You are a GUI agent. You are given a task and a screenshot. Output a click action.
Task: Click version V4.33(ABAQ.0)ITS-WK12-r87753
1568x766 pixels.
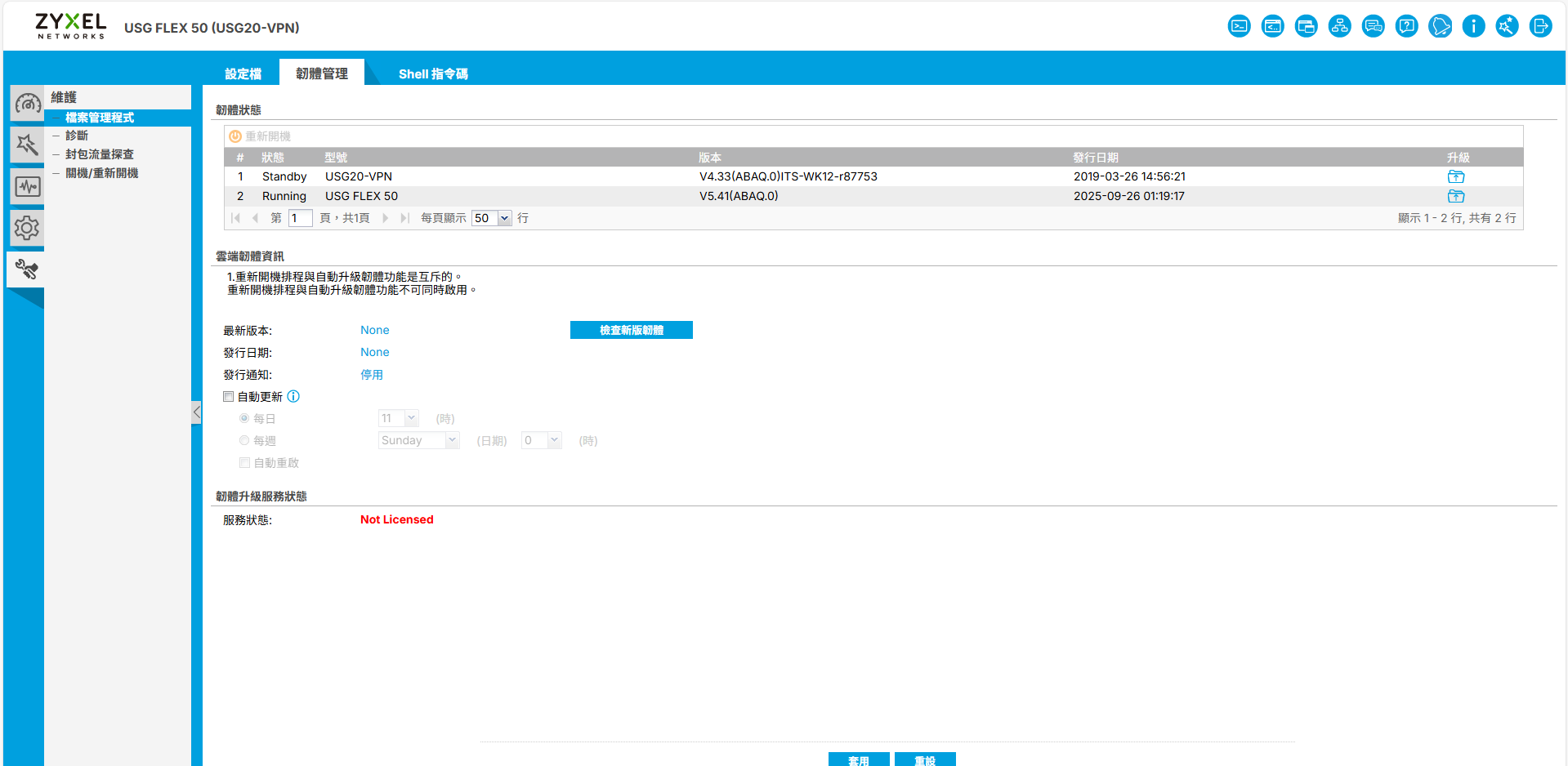click(788, 176)
